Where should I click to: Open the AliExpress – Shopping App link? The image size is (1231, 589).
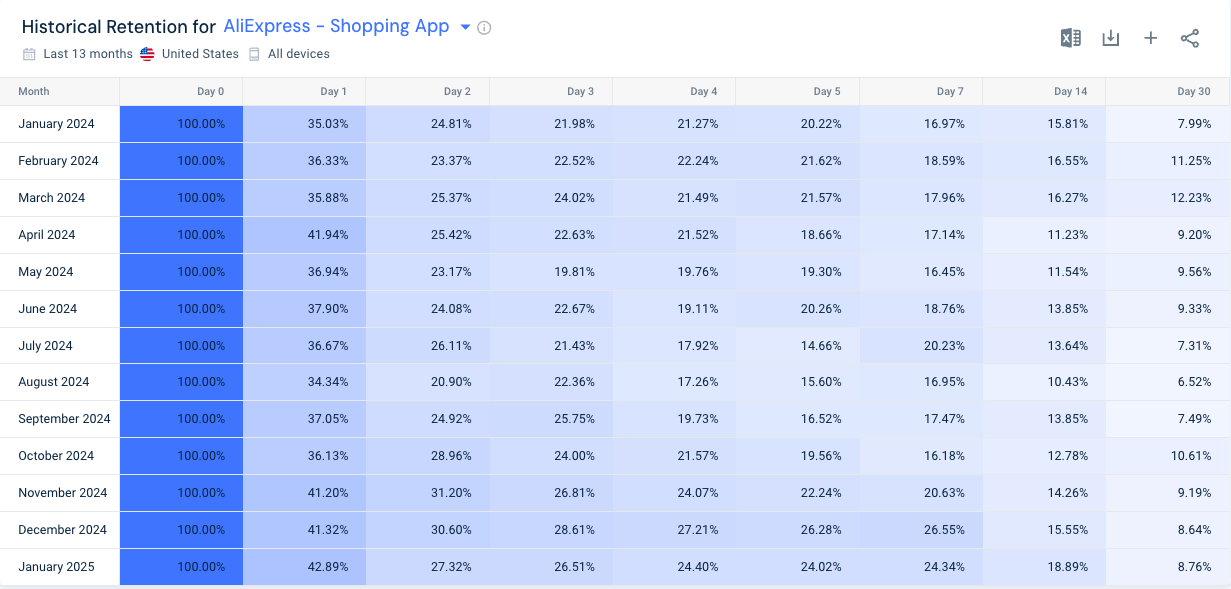click(x=337, y=27)
